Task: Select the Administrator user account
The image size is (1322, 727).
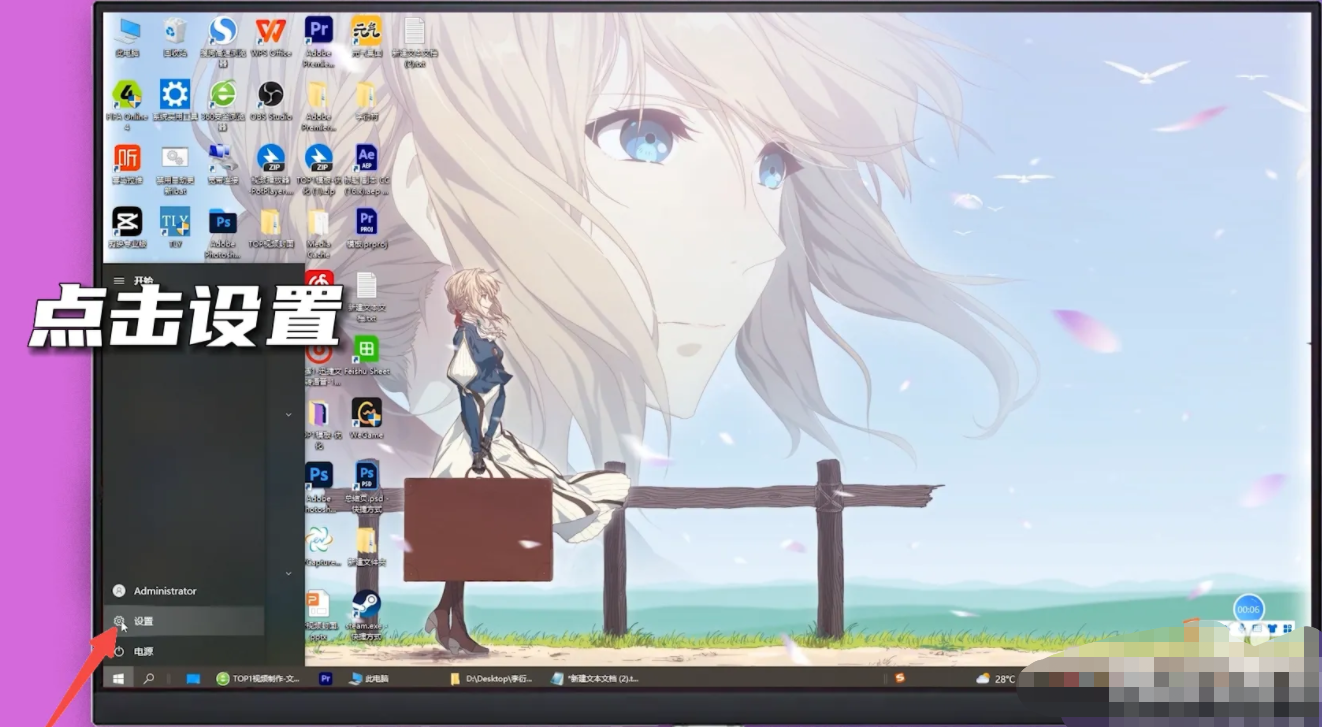Action: click(164, 591)
